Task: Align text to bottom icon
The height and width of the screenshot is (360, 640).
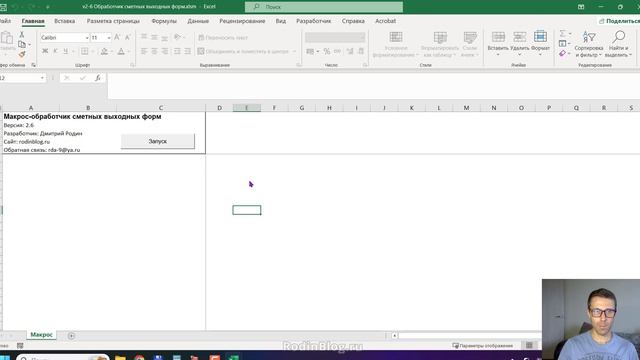Action: pos(164,37)
